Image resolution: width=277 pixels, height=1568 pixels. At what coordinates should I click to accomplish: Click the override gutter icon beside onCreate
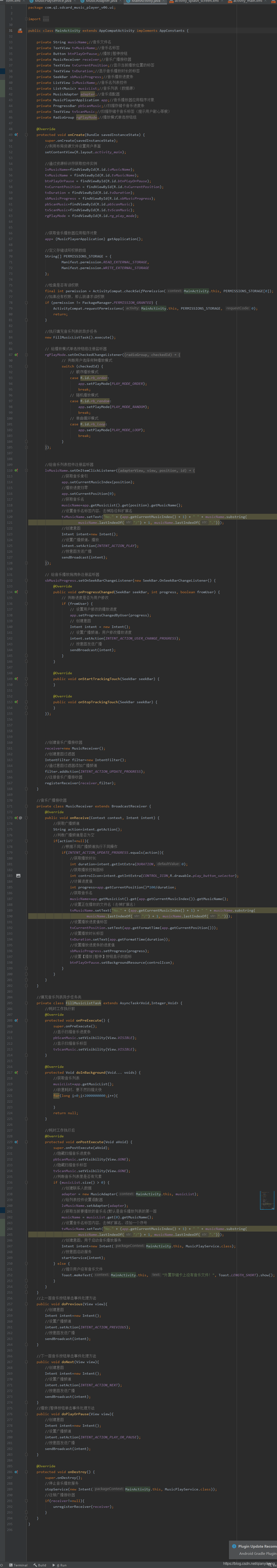(x=16, y=135)
